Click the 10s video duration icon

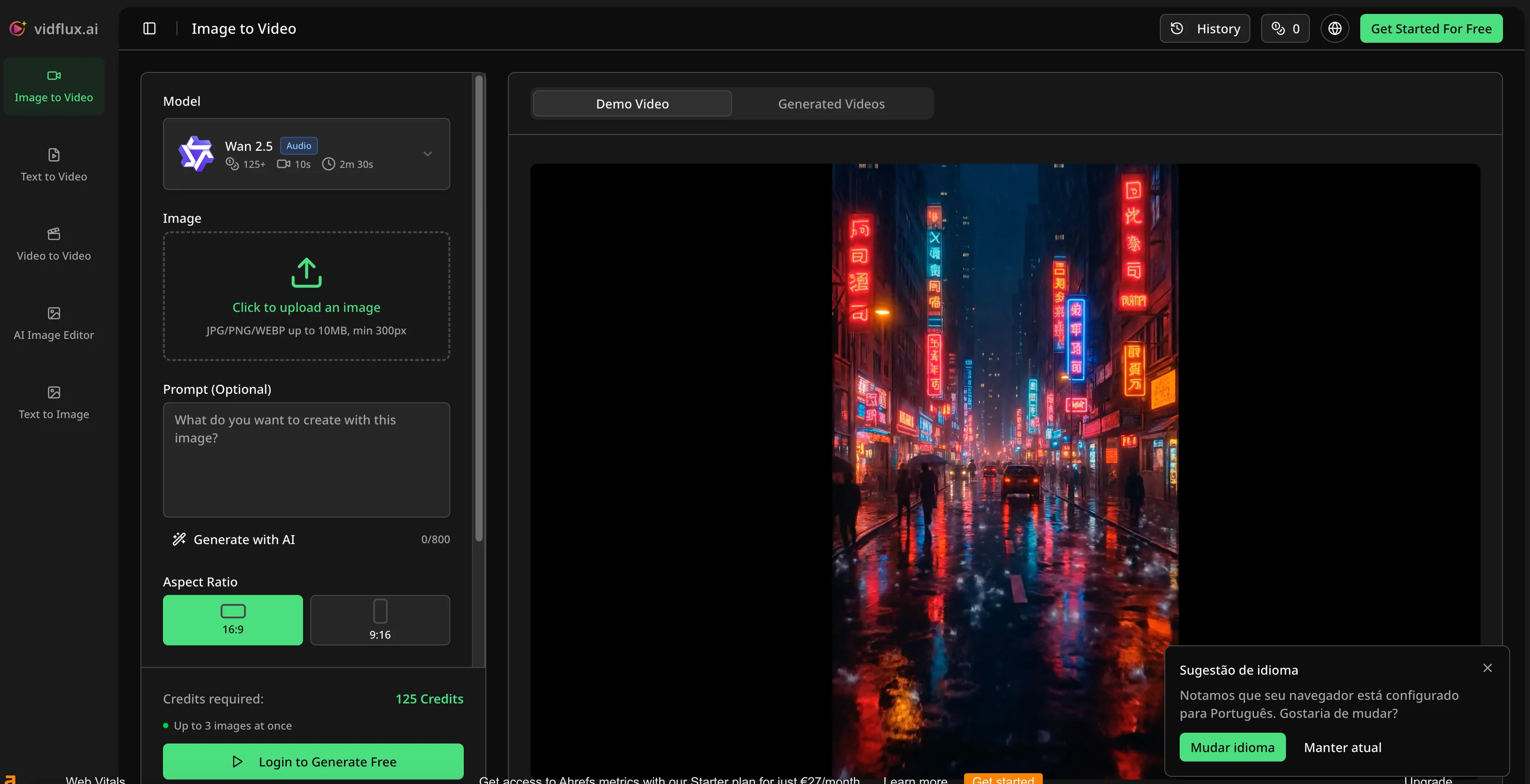click(x=283, y=164)
